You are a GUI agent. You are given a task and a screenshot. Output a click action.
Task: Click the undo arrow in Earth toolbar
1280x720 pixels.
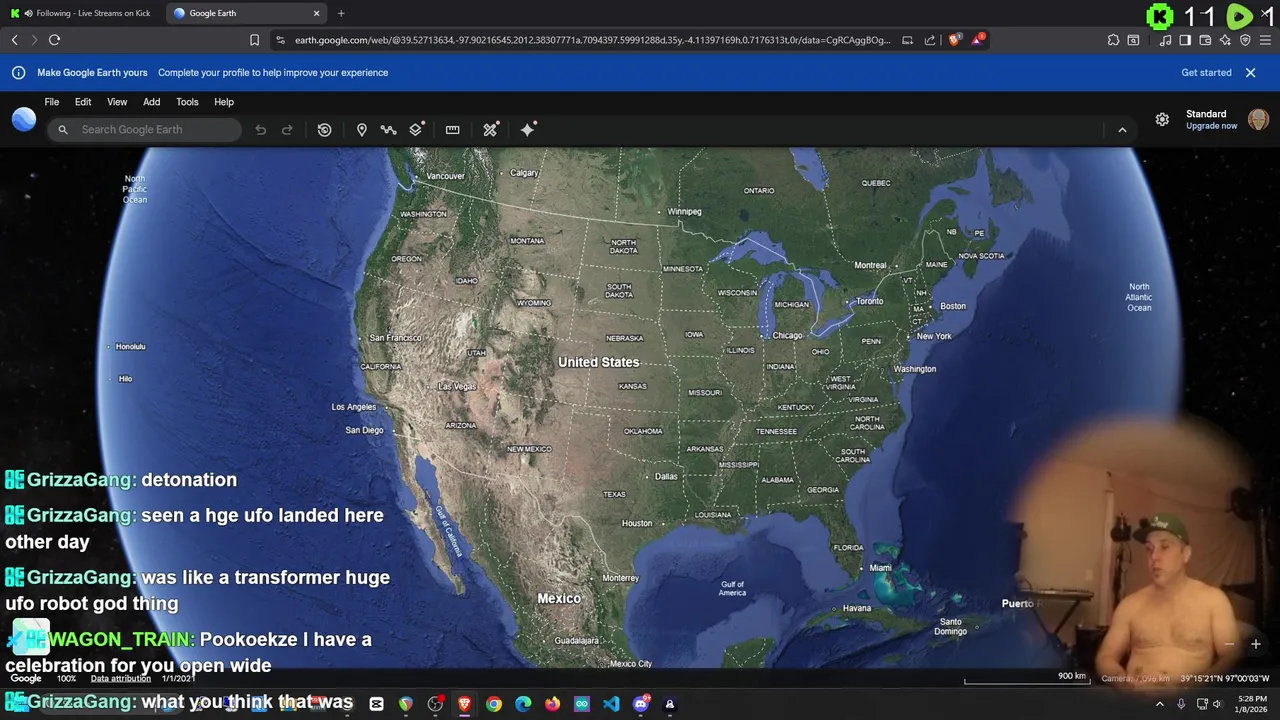click(x=260, y=130)
